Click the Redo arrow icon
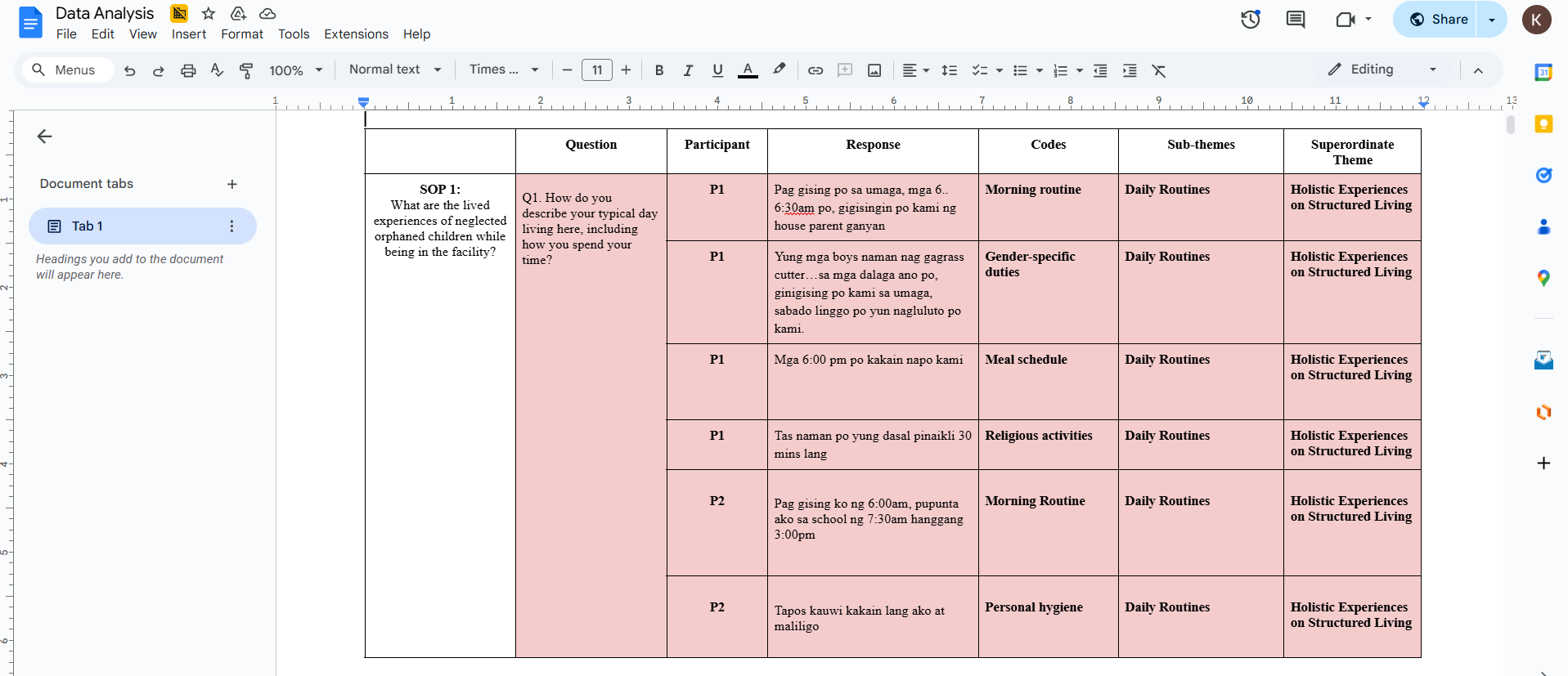 (x=159, y=70)
